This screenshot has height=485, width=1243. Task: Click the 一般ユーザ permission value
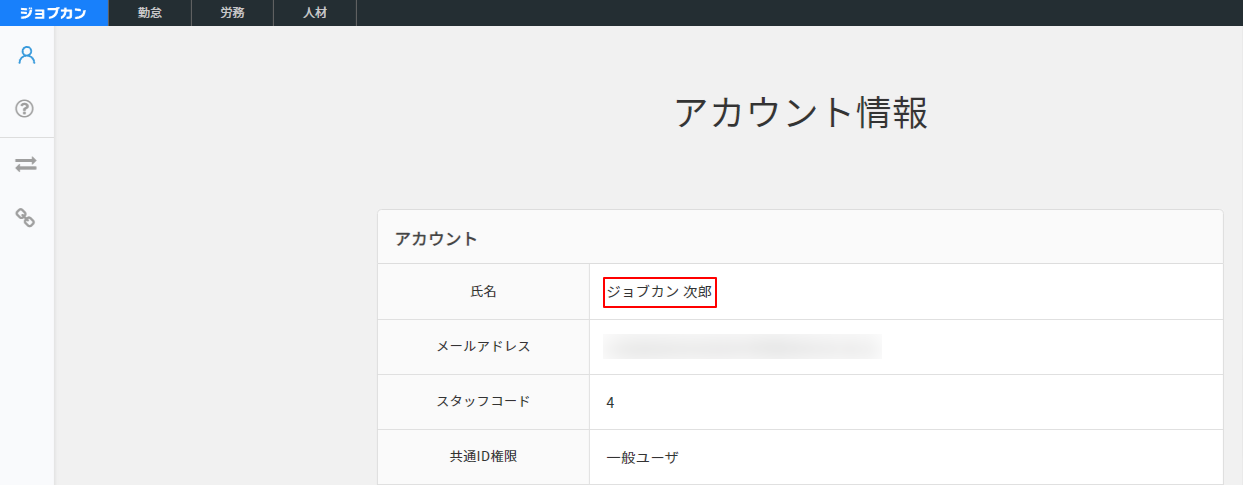click(642, 458)
